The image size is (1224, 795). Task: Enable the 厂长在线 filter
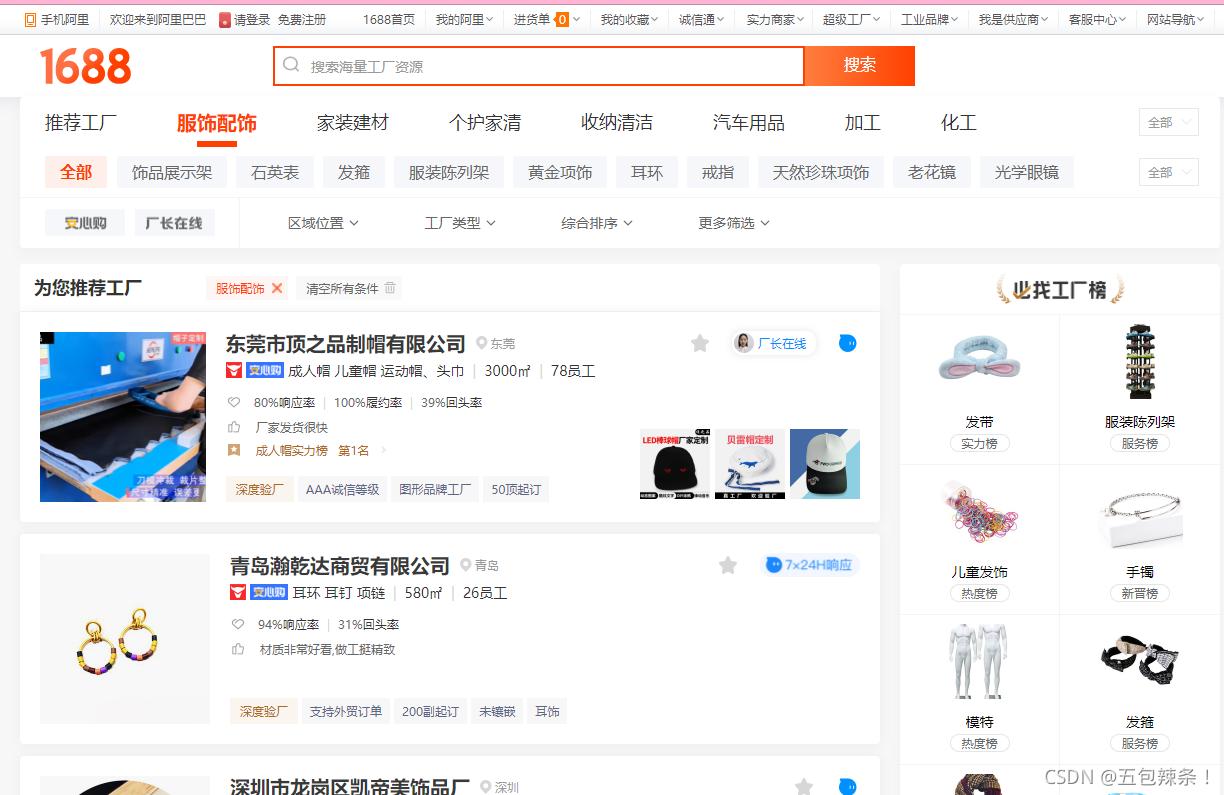pyautogui.click(x=173, y=222)
